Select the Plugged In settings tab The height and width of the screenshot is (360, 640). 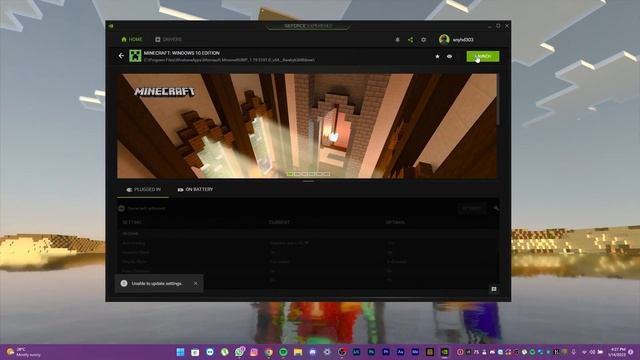pos(144,190)
